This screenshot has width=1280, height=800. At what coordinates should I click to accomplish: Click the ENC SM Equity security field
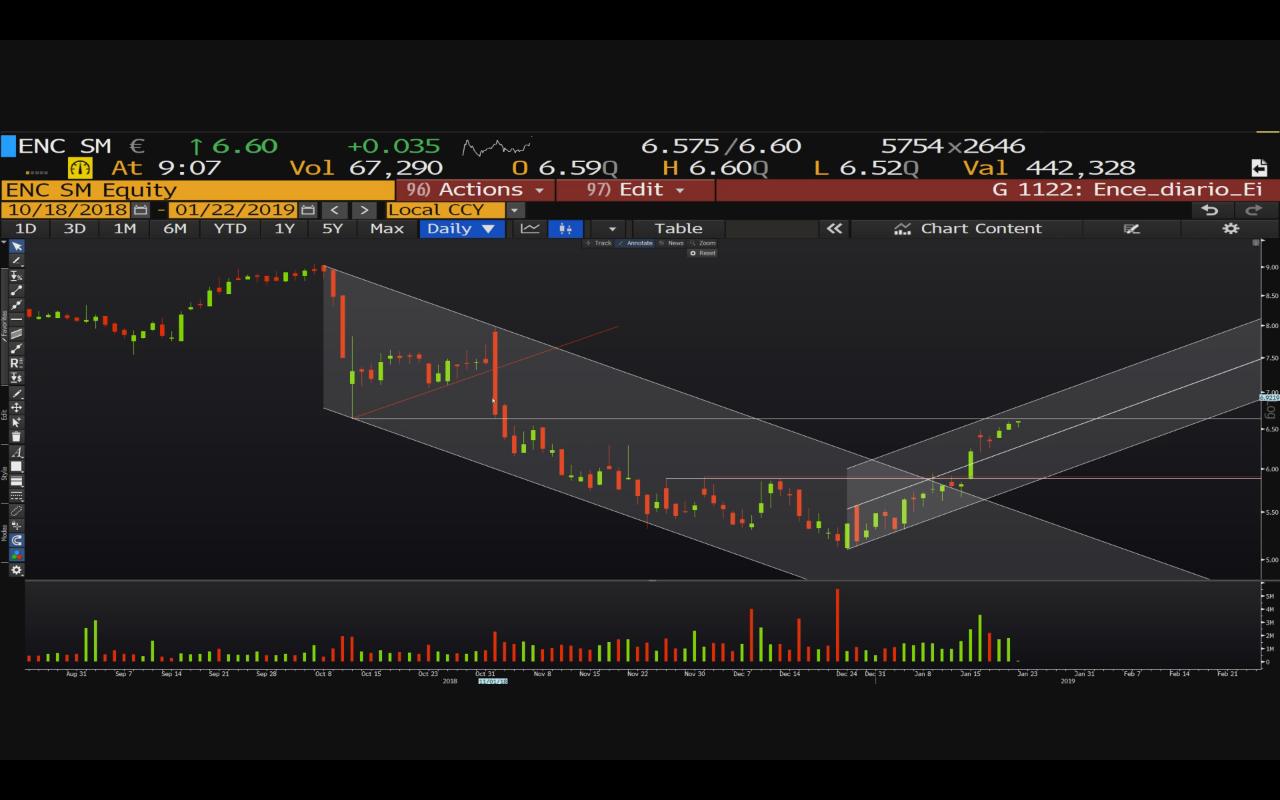198,190
